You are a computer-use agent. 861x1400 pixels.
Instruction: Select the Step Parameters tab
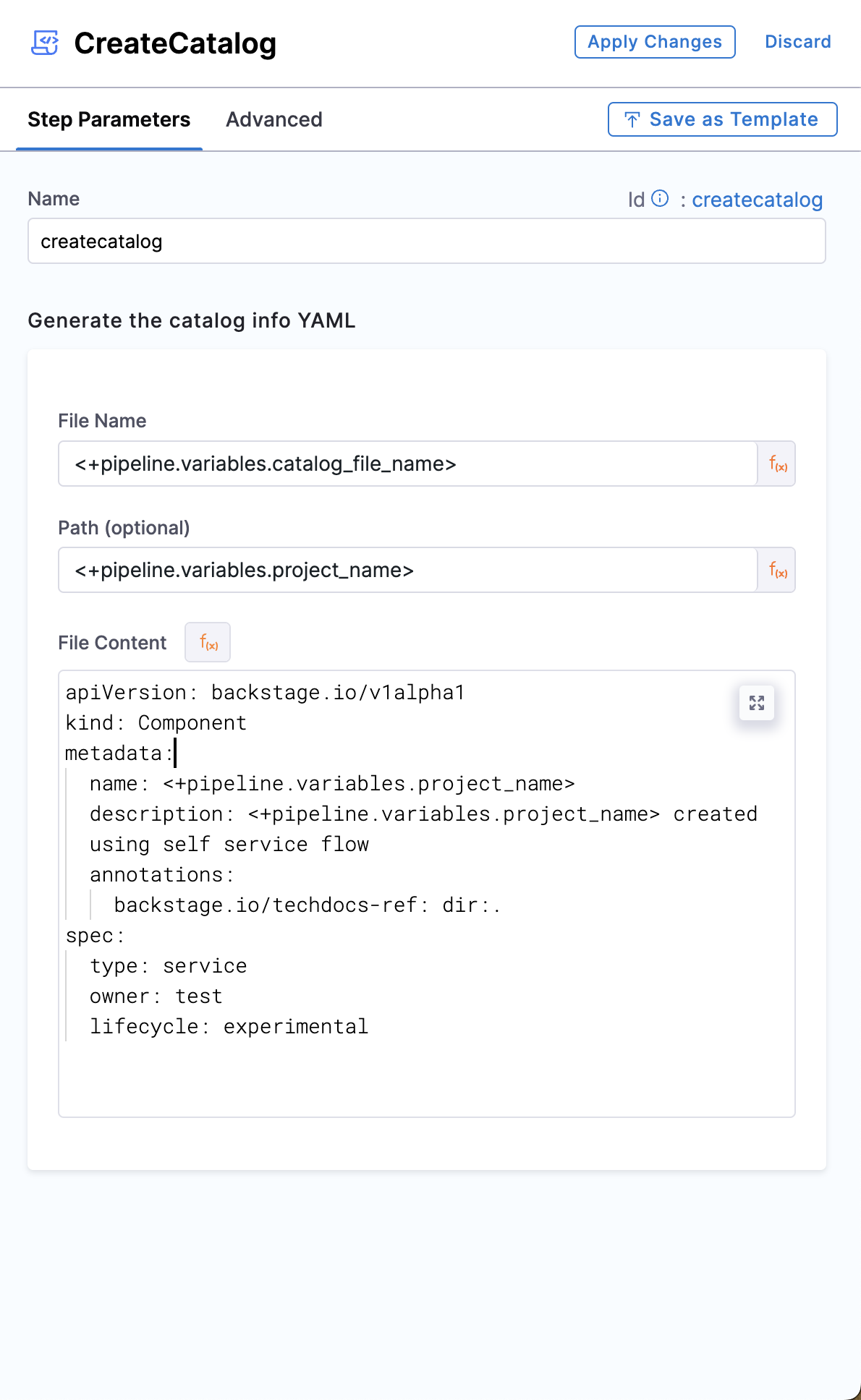tap(109, 120)
